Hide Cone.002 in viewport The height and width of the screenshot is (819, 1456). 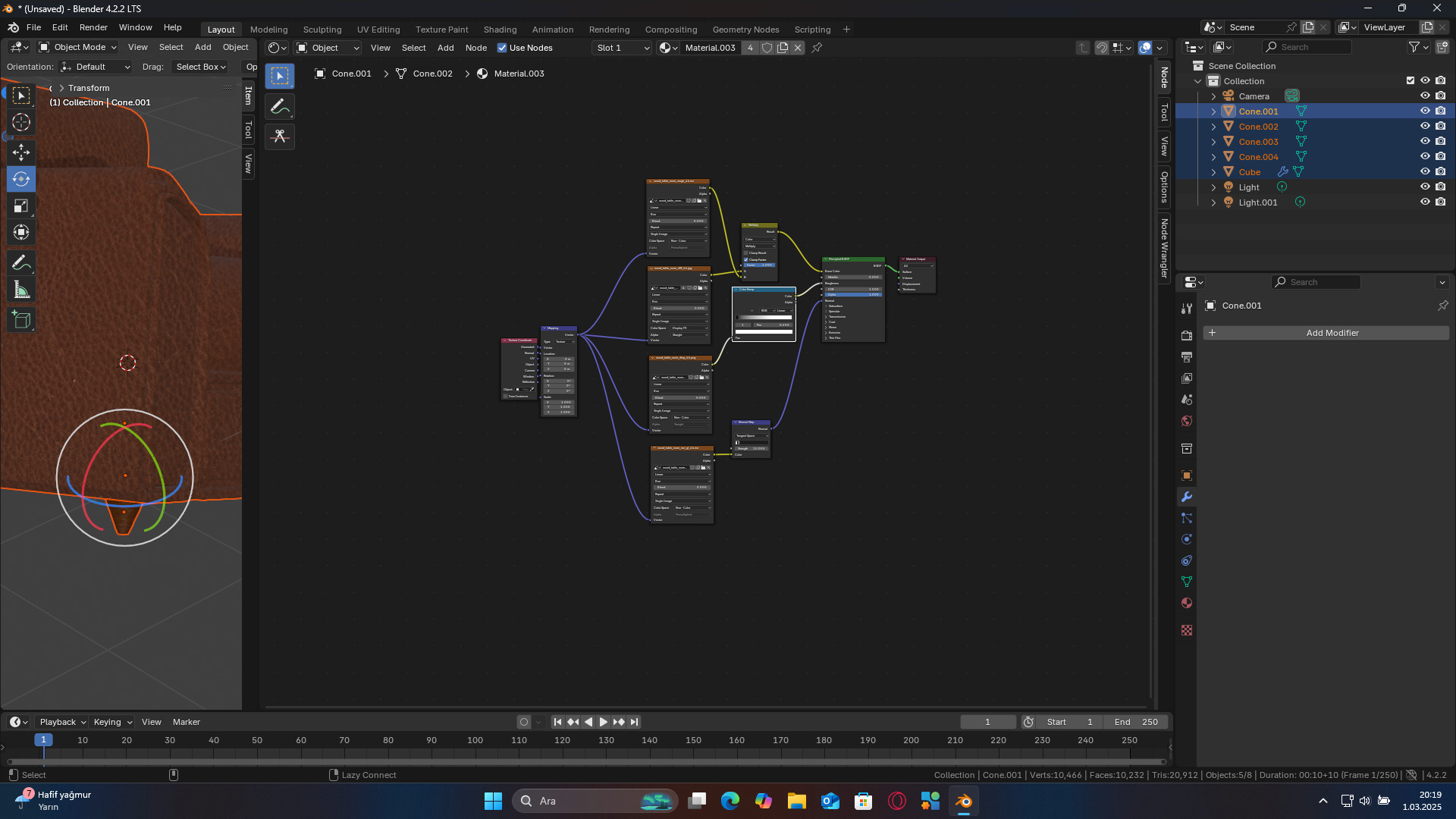(1425, 127)
